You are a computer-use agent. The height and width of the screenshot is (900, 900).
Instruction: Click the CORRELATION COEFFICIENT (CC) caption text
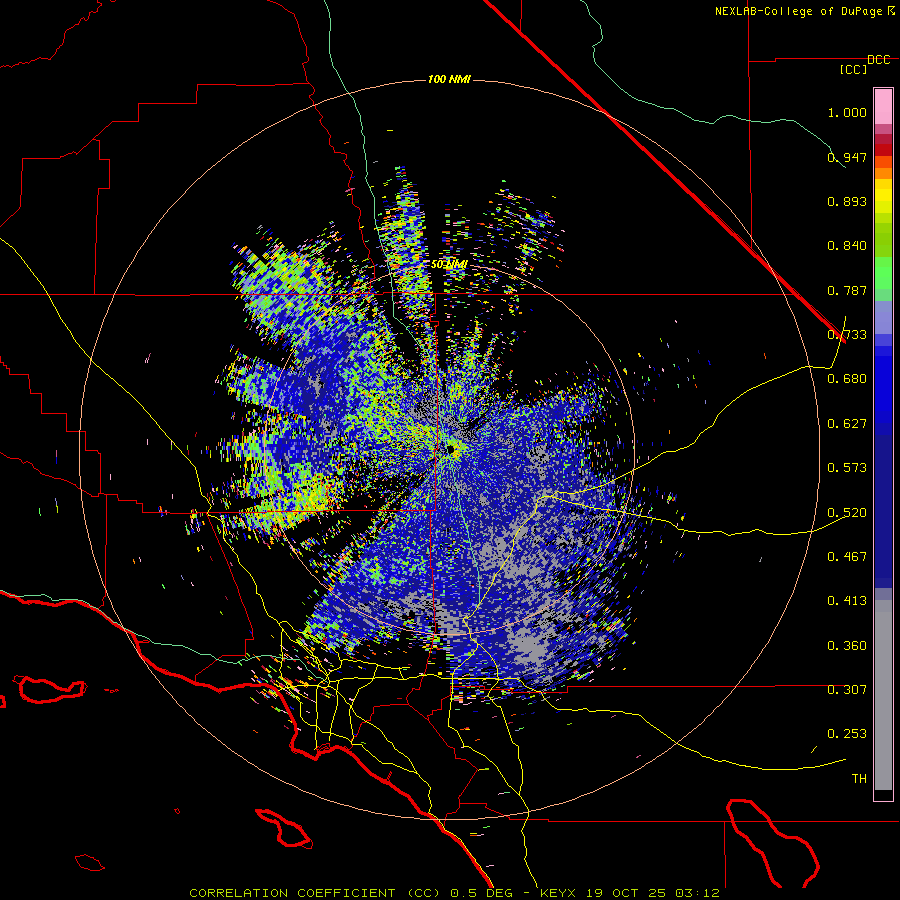(x=315, y=893)
